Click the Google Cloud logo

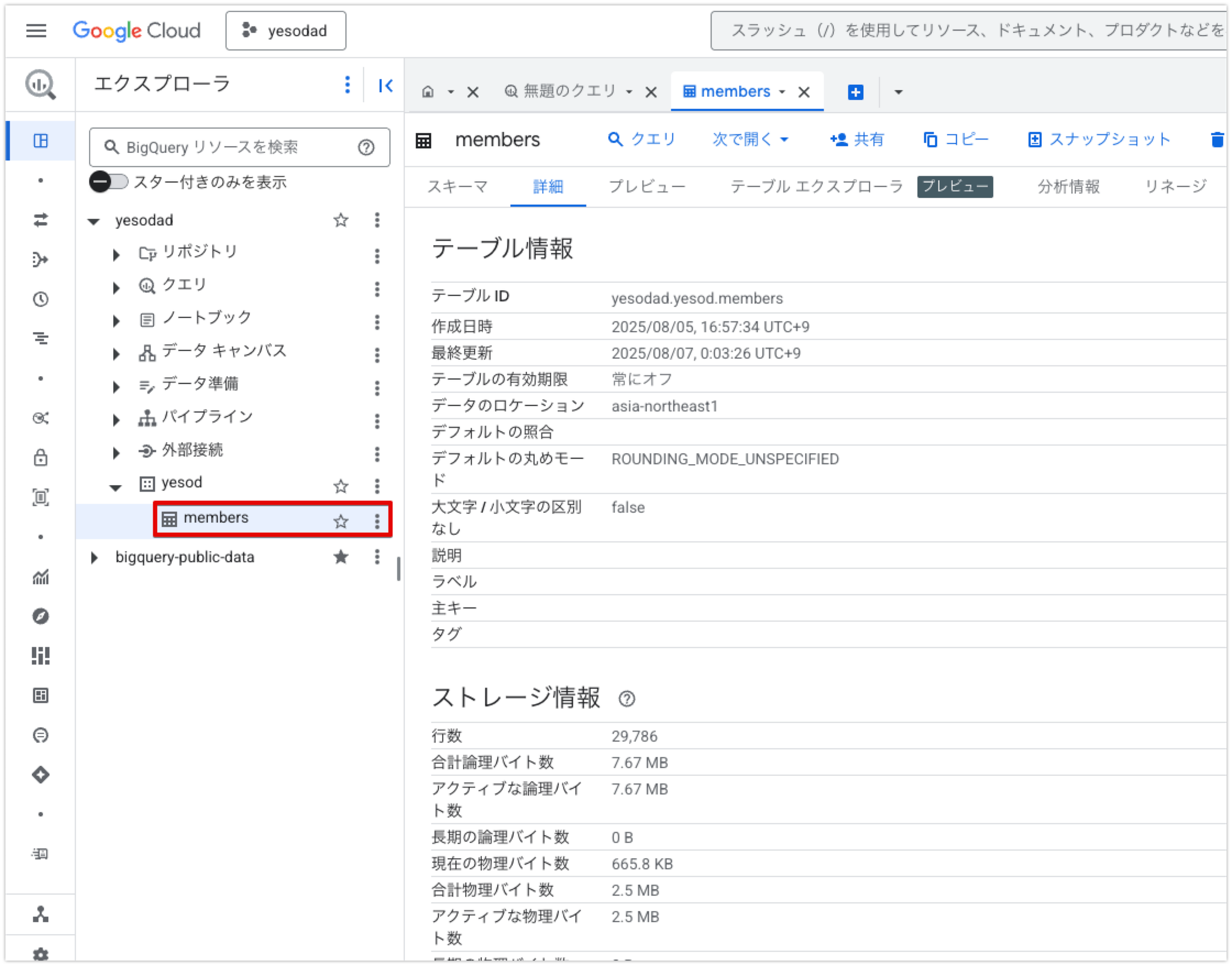click(137, 31)
